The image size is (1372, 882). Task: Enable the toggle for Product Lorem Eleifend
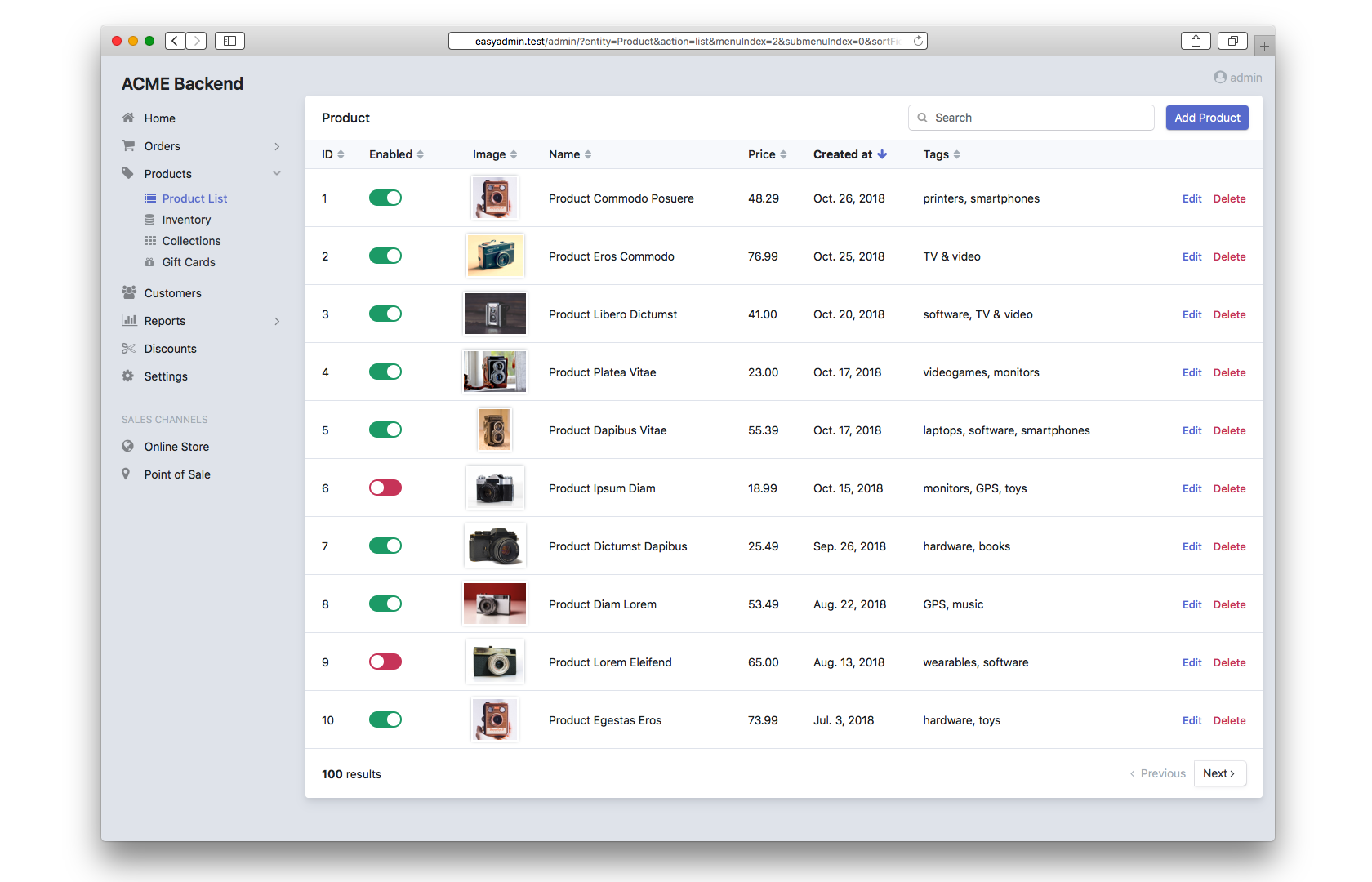click(385, 661)
